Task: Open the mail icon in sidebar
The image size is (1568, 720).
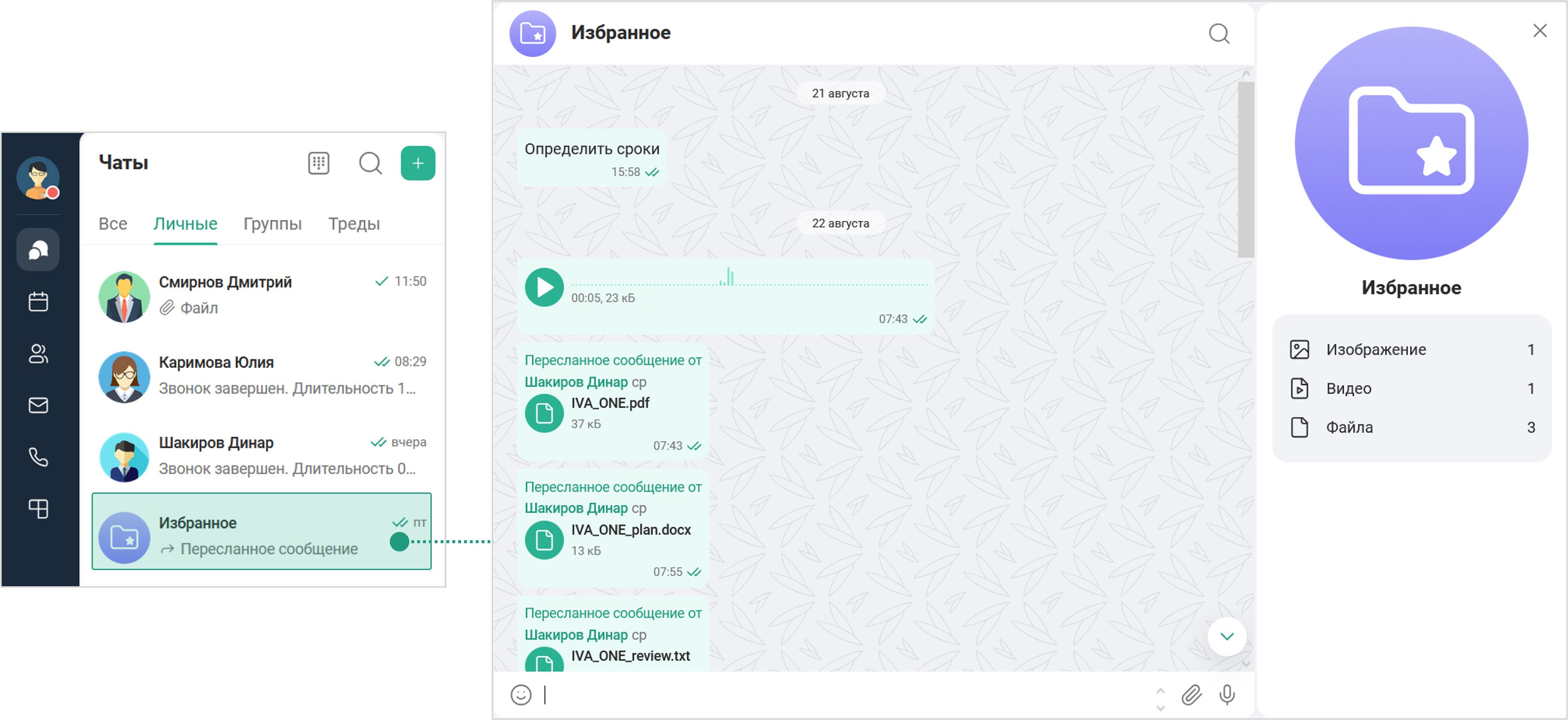Action: 38,405
